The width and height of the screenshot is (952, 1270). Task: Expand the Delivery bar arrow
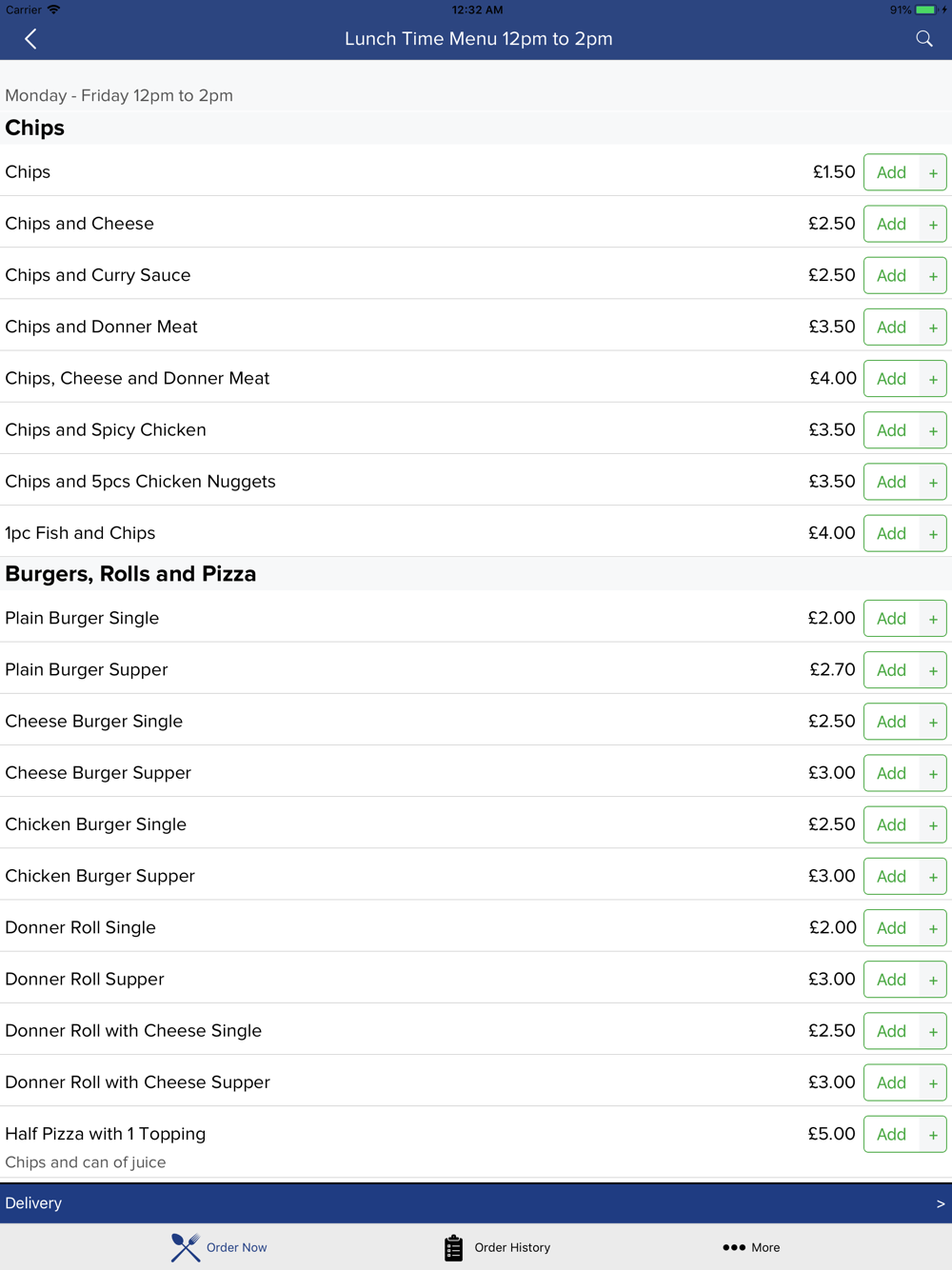tap(940, 1203)
